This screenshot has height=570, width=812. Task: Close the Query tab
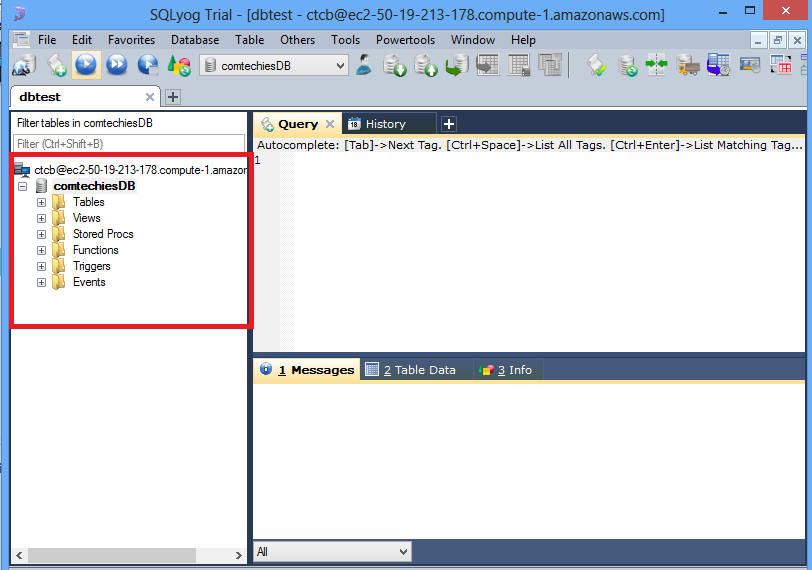click(x=330, y=124)
